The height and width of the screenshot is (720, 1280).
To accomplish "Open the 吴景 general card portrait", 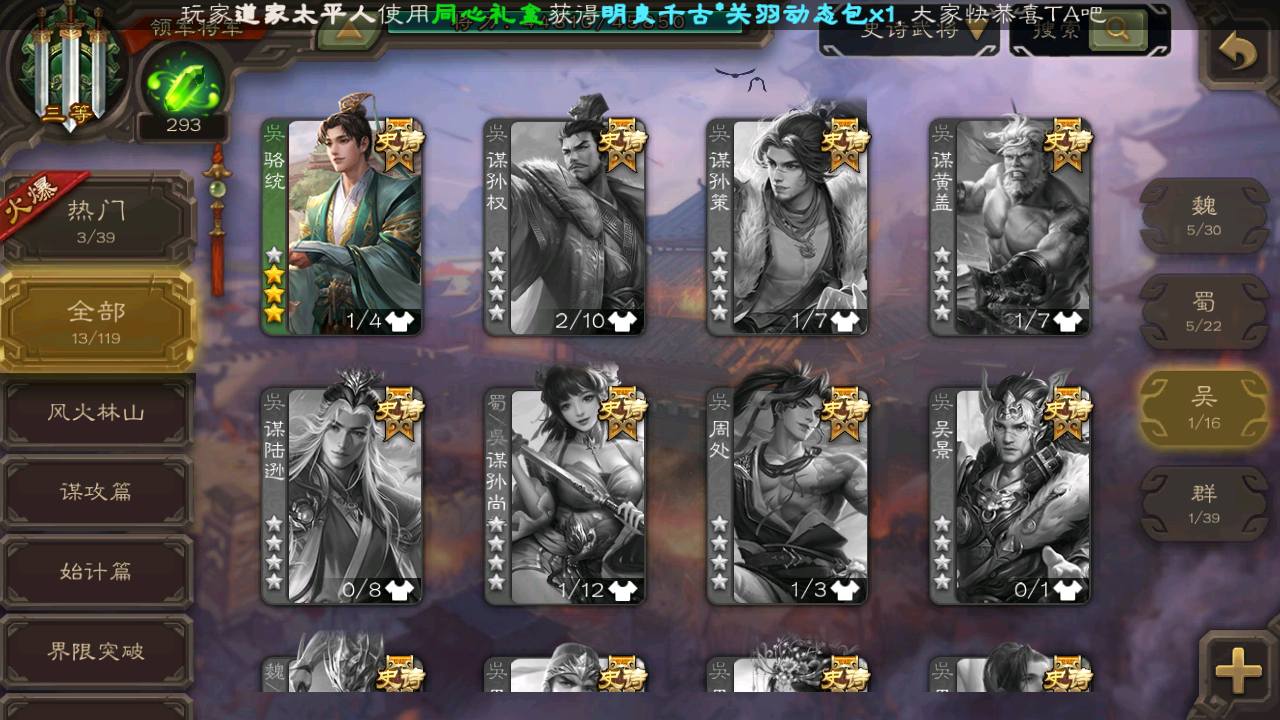I will 1011,495.
